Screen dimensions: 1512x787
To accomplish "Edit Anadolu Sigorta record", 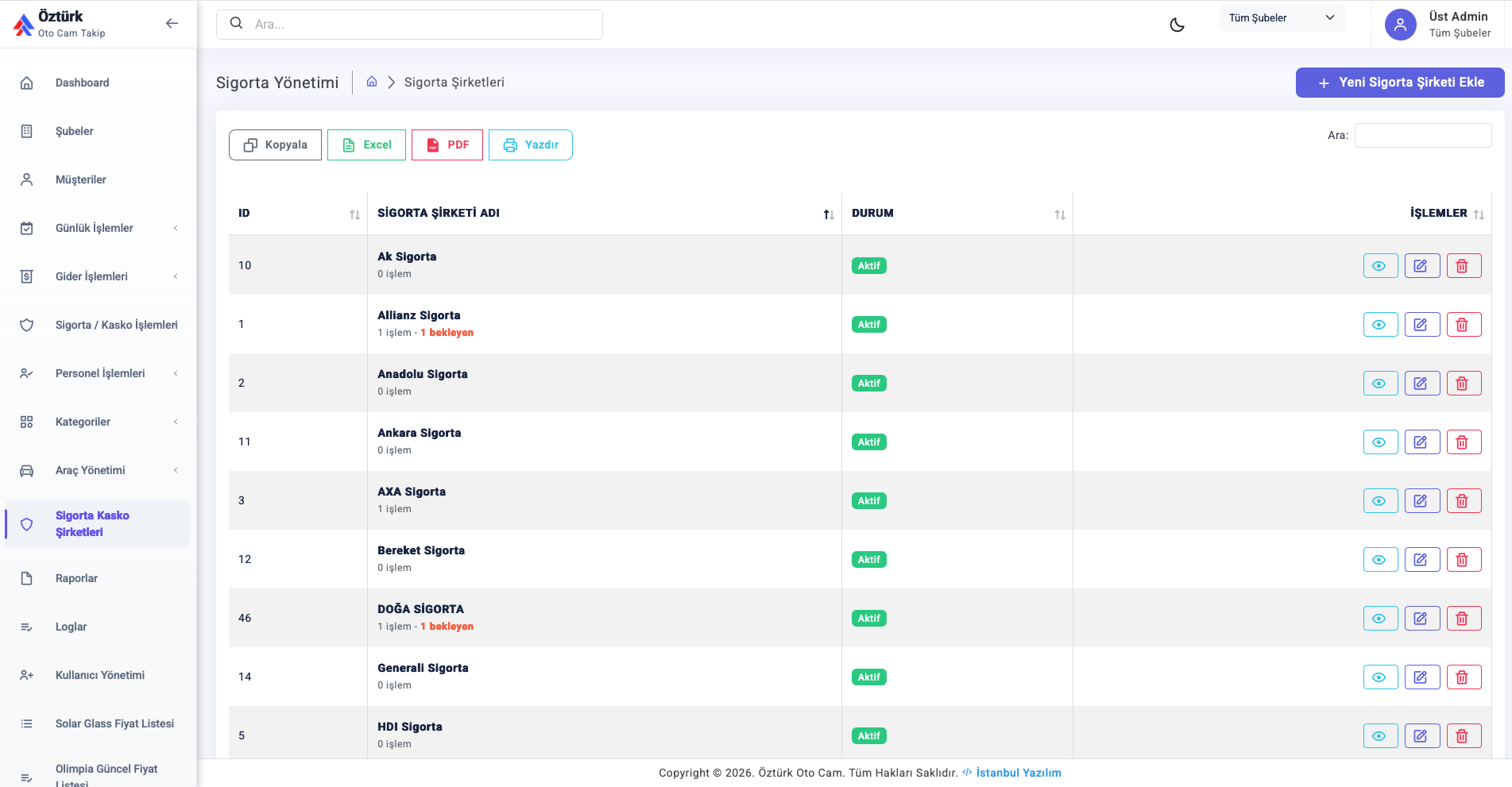I will tap(1422, 384).
